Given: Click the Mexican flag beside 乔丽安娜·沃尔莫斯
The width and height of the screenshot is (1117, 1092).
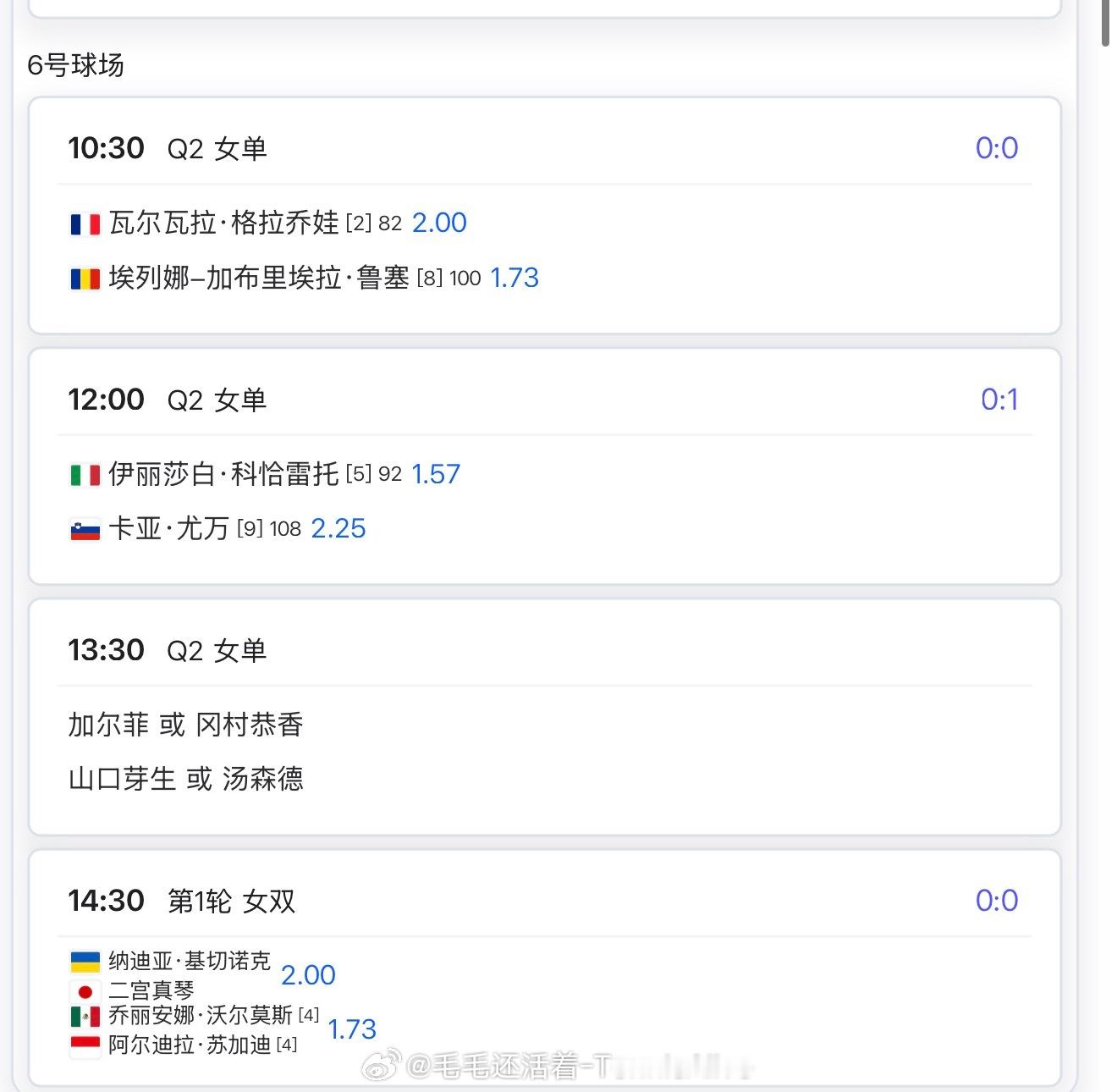Looking at the screenshot, I should pos(85,1016).
